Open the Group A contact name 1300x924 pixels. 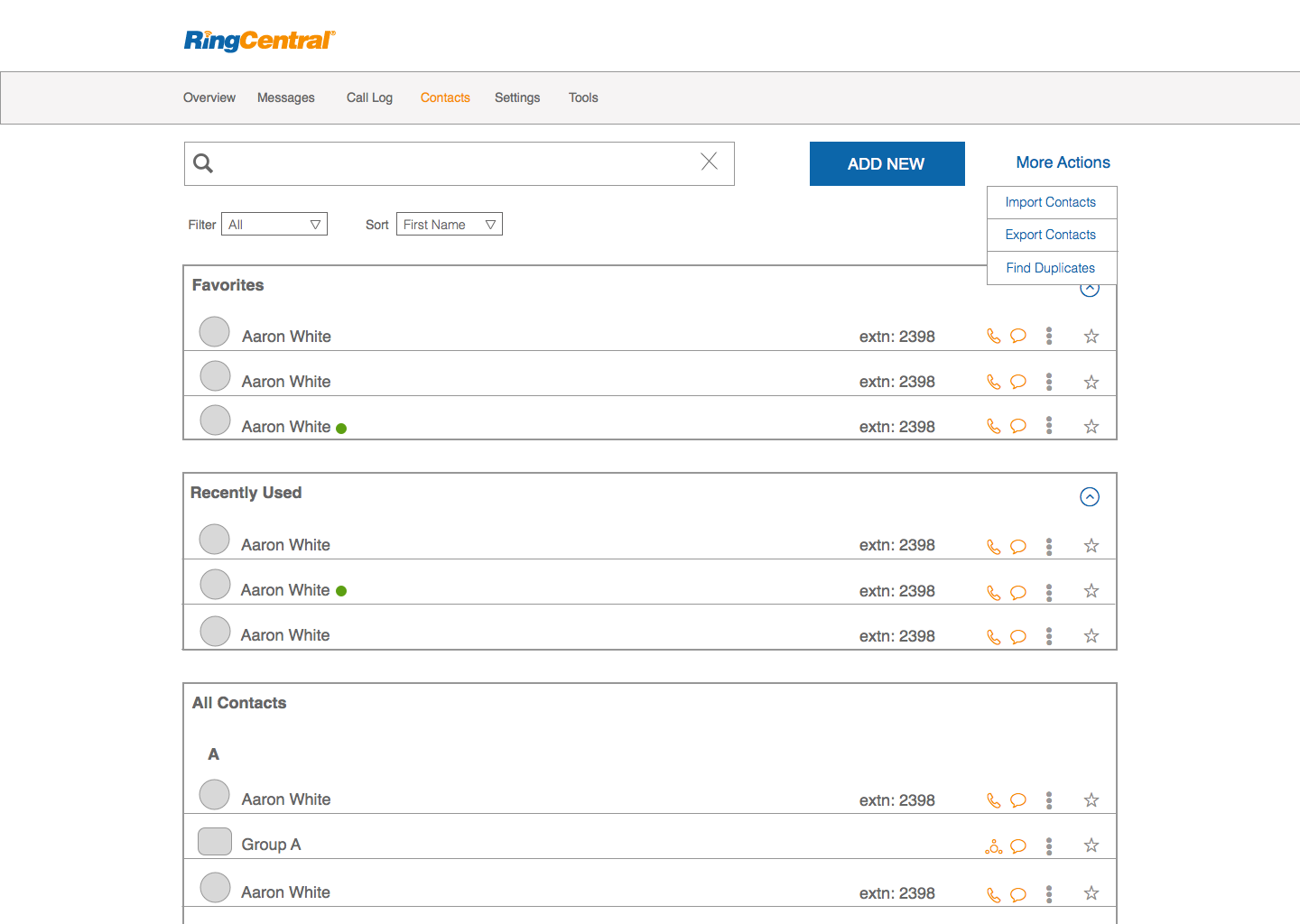pos(271,845)
